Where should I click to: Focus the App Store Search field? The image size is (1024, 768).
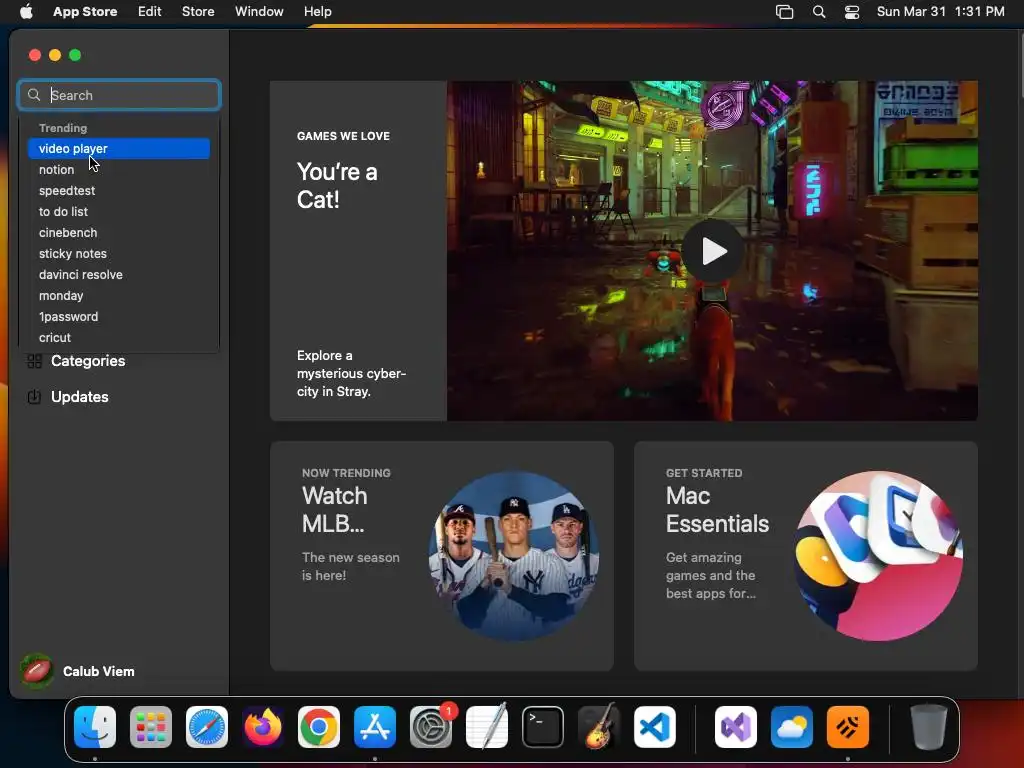click(x=120, y=95)
